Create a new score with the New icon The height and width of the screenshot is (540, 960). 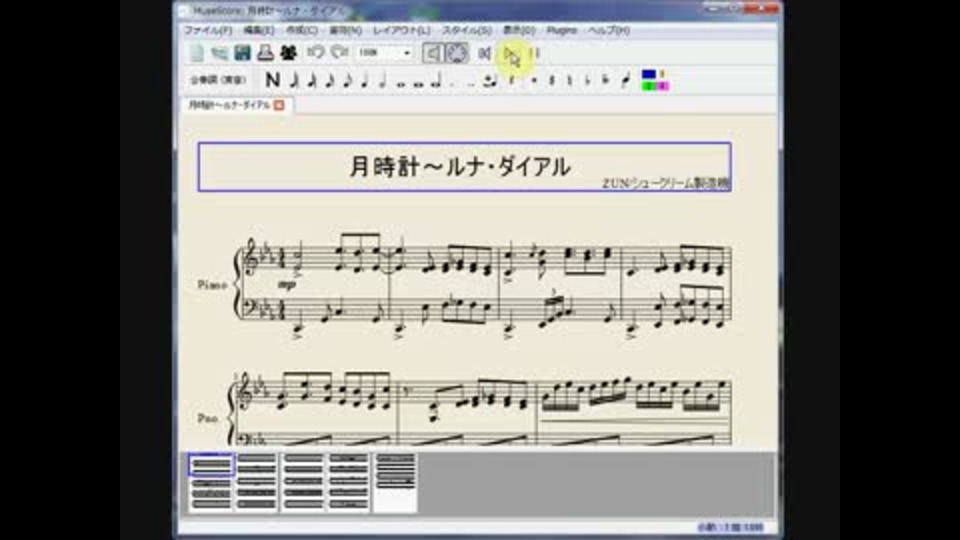(197, 53)
